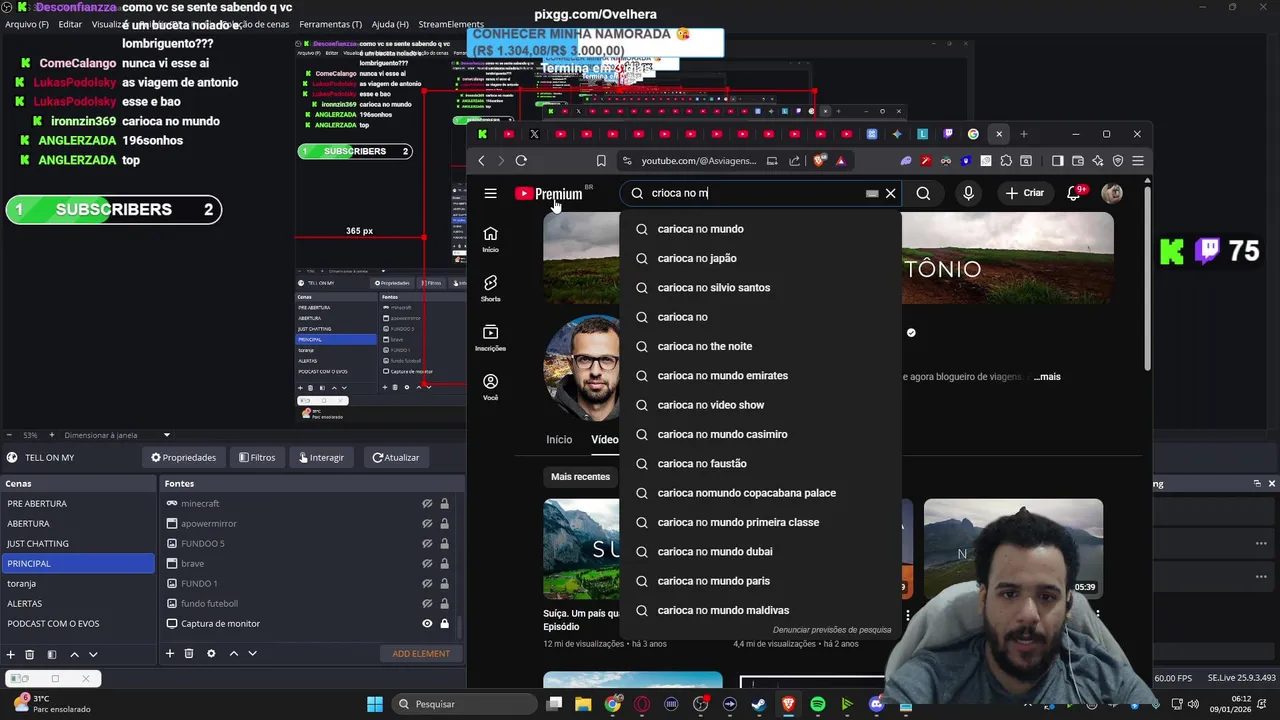Show the brave source
The image size is (1280, 720).
click(427, 563)
